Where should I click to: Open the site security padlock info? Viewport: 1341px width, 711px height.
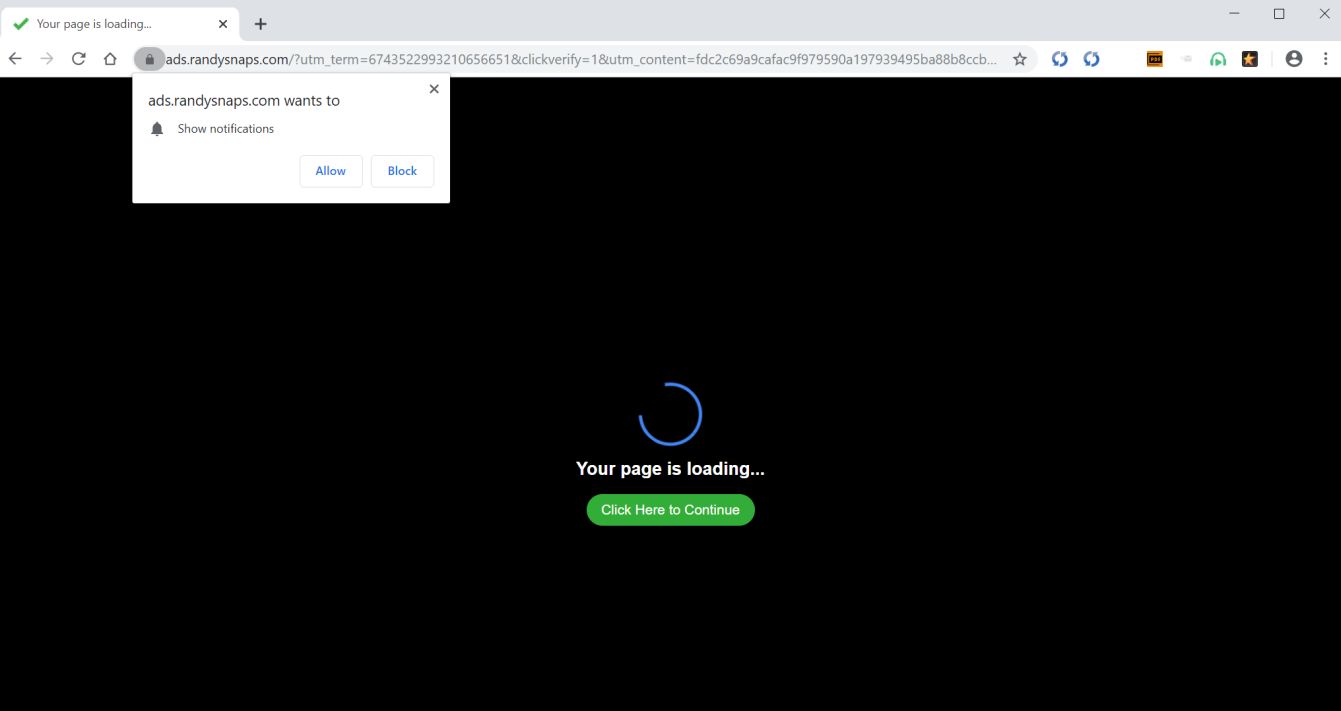pos(149,59)
